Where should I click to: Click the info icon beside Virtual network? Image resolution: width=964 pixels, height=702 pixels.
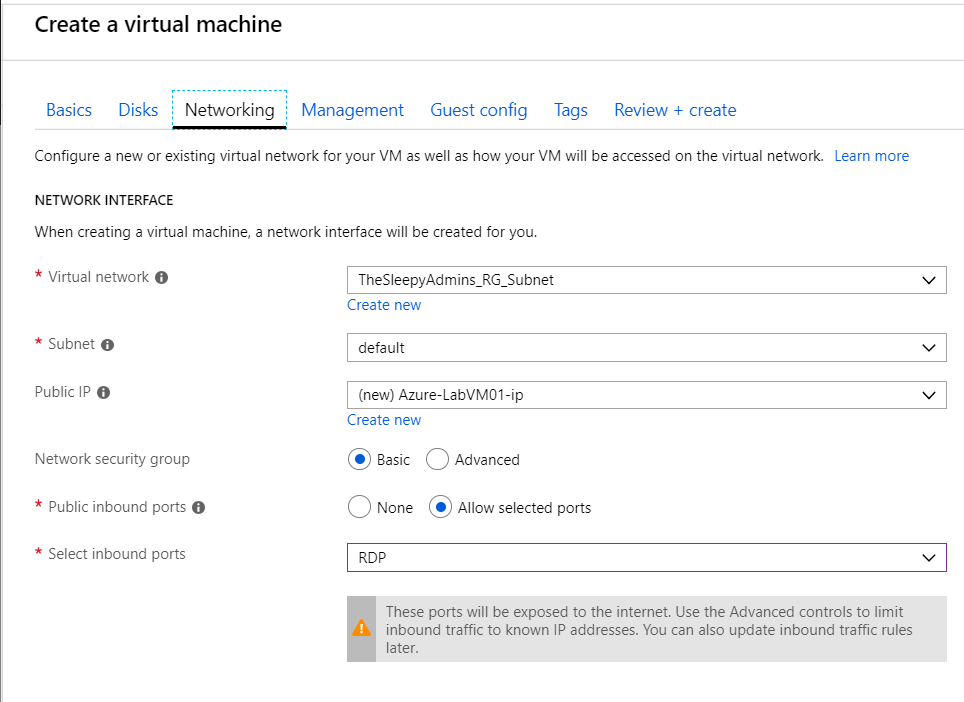tap(162, 278)
